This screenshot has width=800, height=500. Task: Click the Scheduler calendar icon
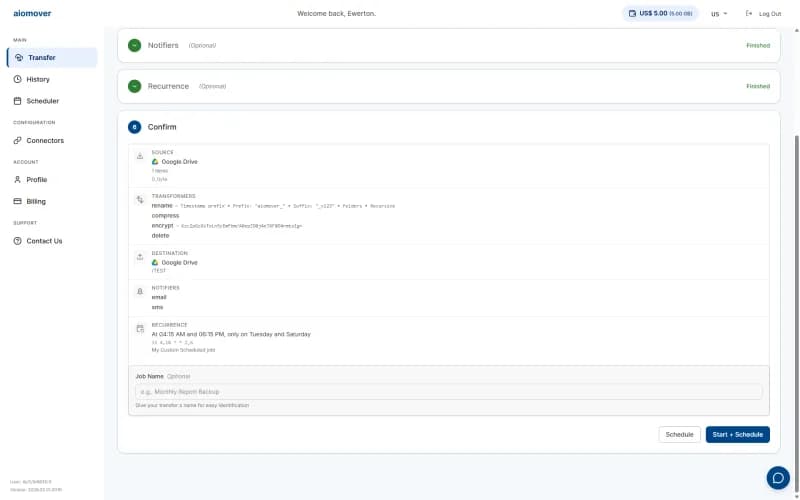click(x=17, y=101)
